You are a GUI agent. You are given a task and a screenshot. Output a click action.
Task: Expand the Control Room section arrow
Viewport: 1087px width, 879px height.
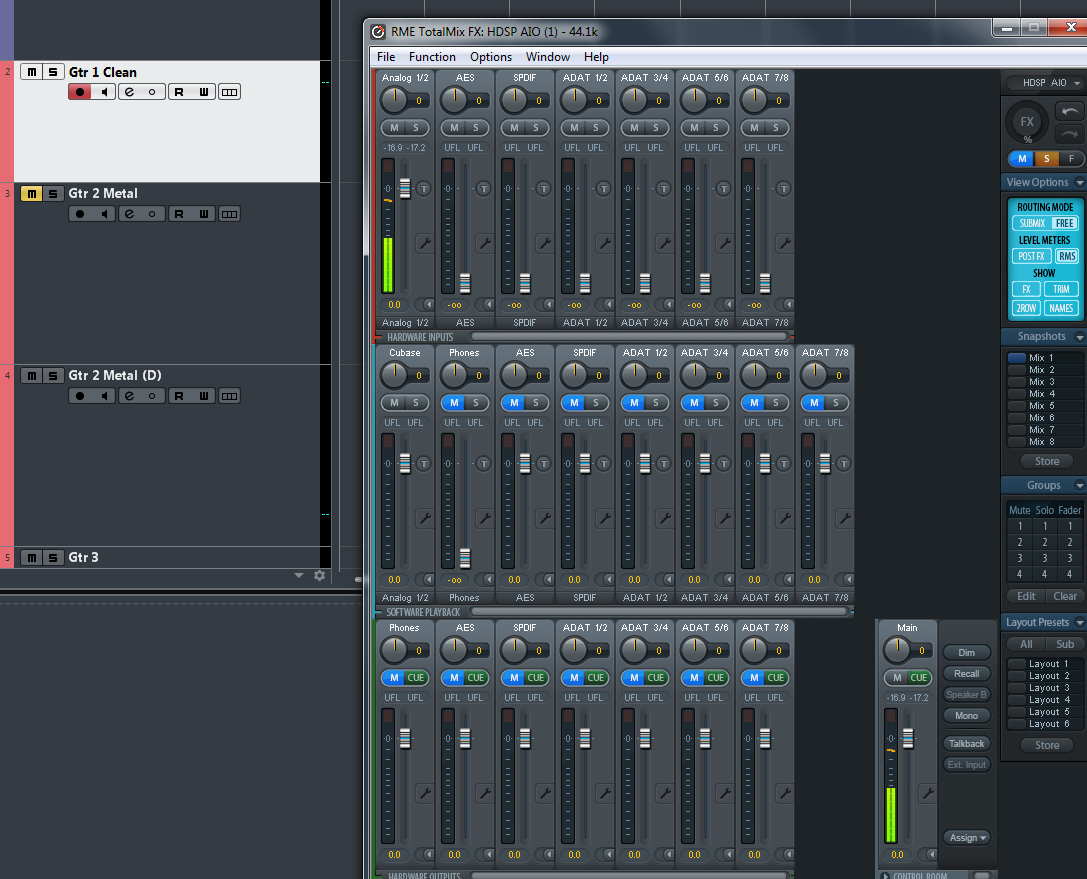click(885, 875)
